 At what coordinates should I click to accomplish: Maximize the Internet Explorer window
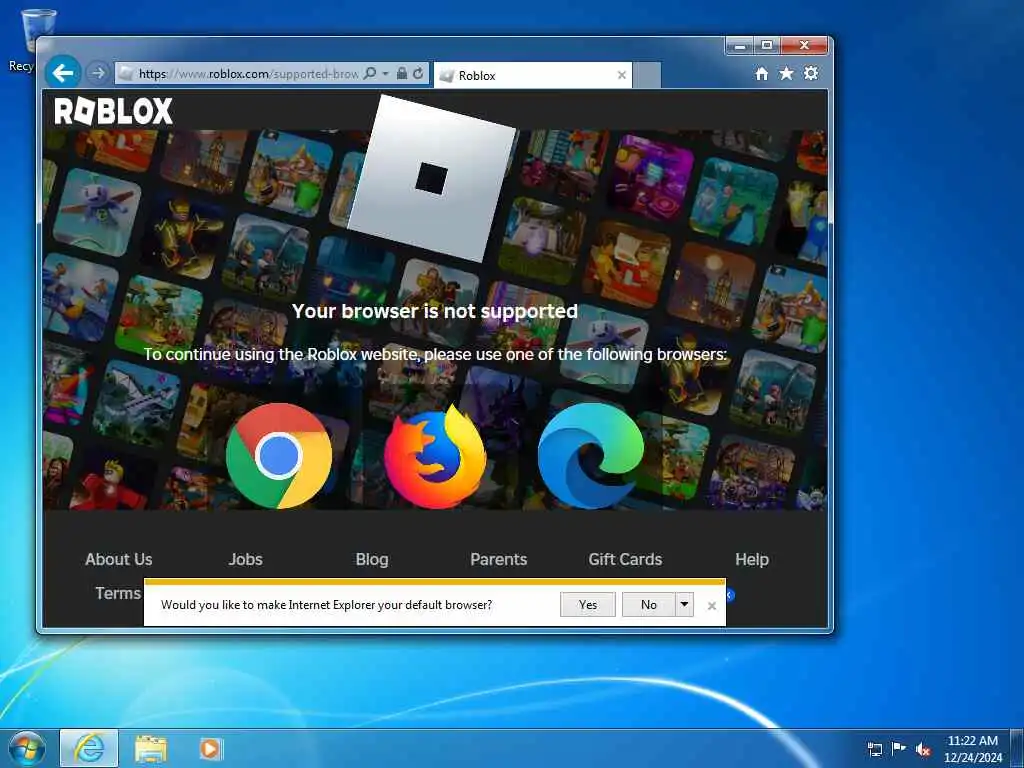(x=767, y=46)
